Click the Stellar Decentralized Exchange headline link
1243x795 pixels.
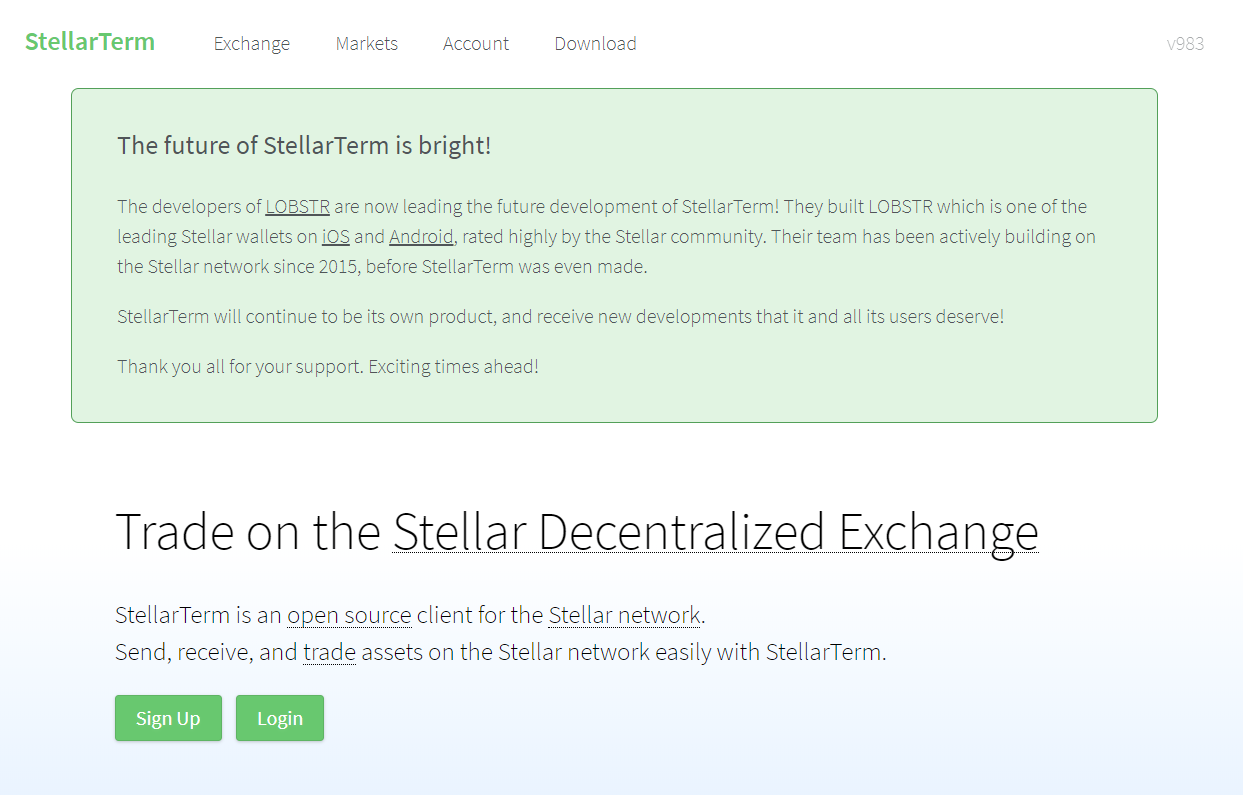[715, 532]
